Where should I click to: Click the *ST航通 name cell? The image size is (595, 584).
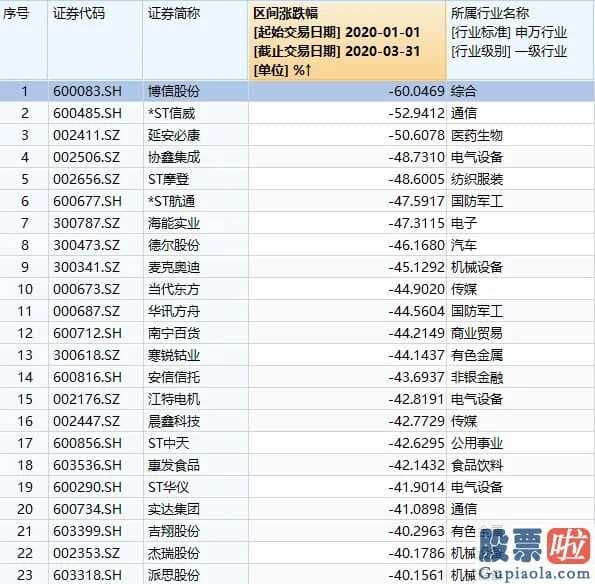(x=172, y=201)
